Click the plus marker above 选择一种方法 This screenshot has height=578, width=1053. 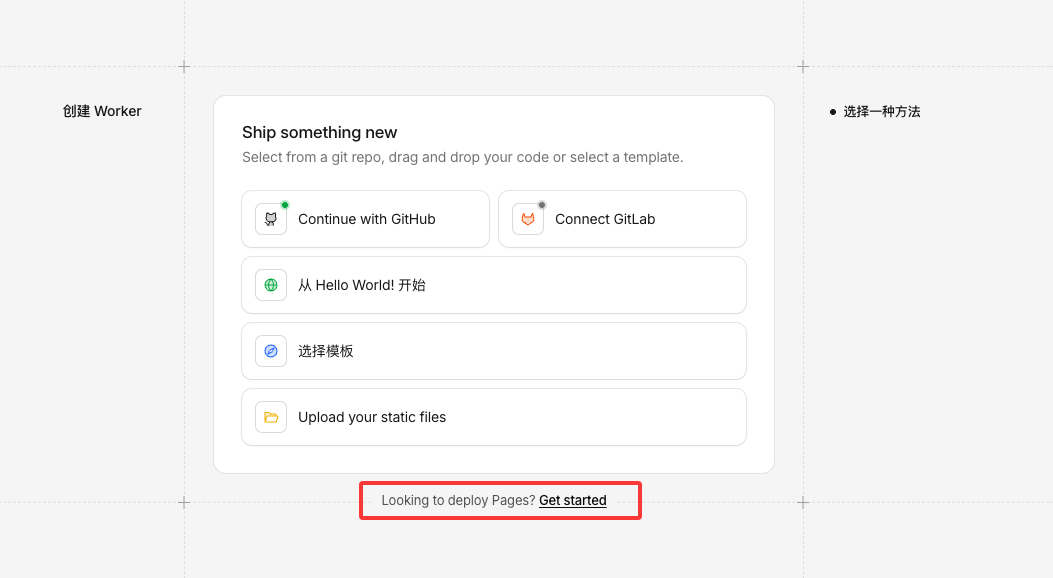point(802,67)
